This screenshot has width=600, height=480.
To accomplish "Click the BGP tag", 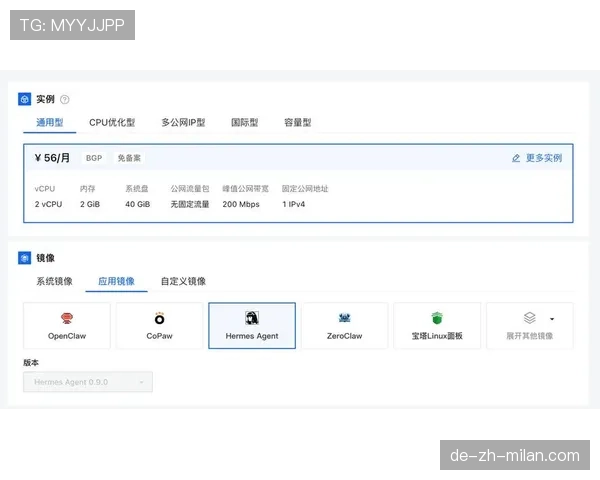I will click(x=94, y=158).
